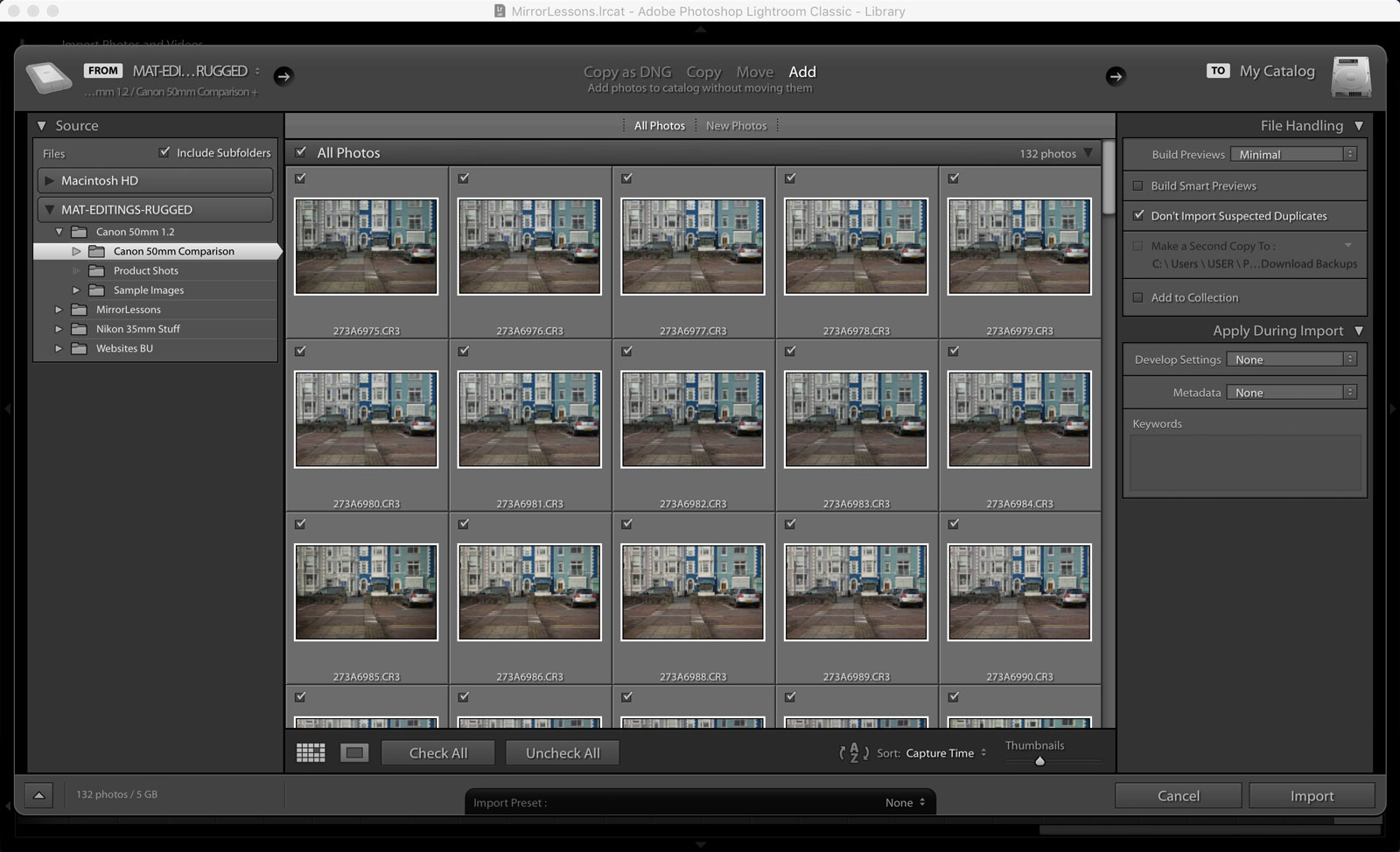Show New Photos tab
Viewport: 1400px width, 852px height.
[x=736, y=126]
